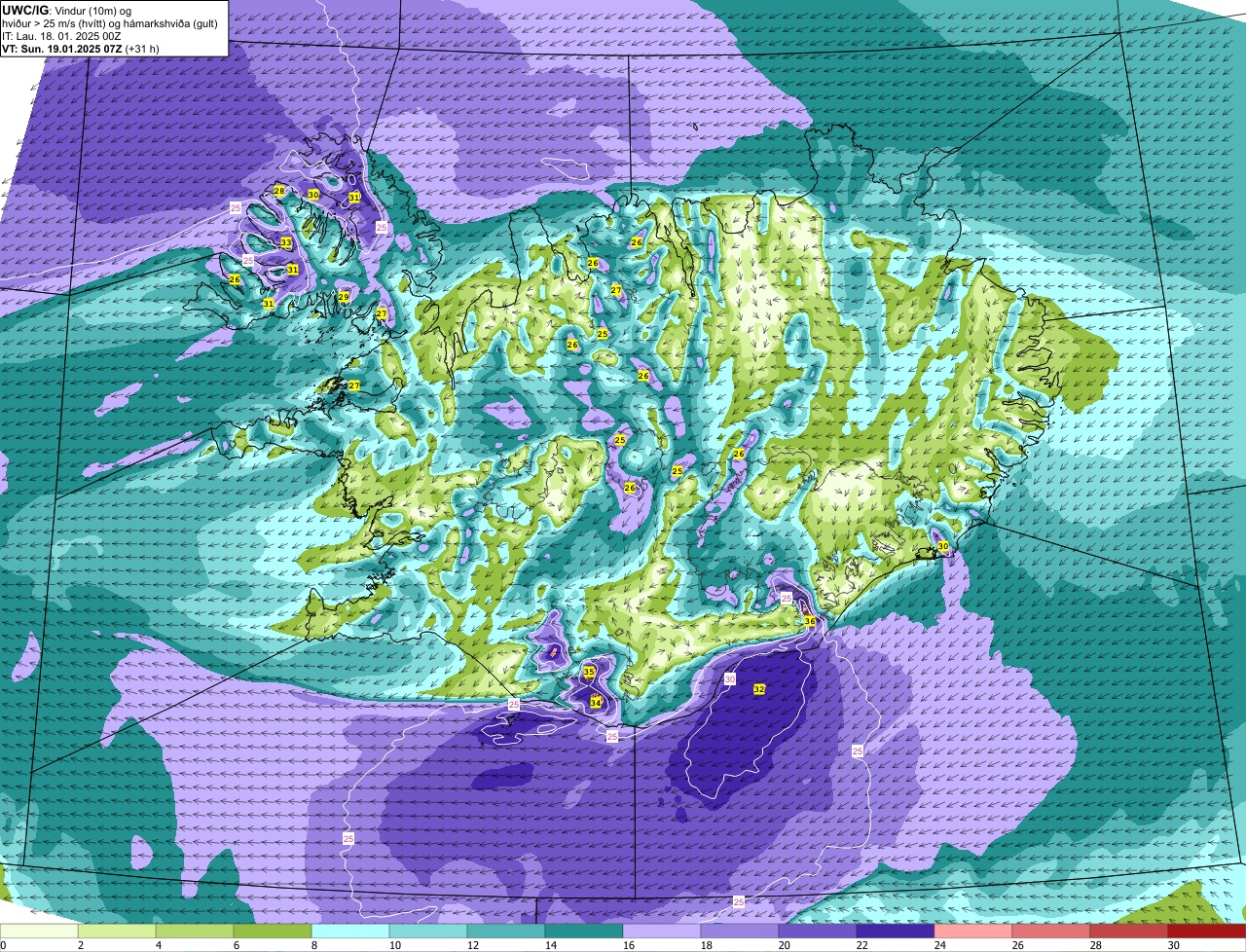Click the dark red legend segment above 30

tap(1207, 931)
